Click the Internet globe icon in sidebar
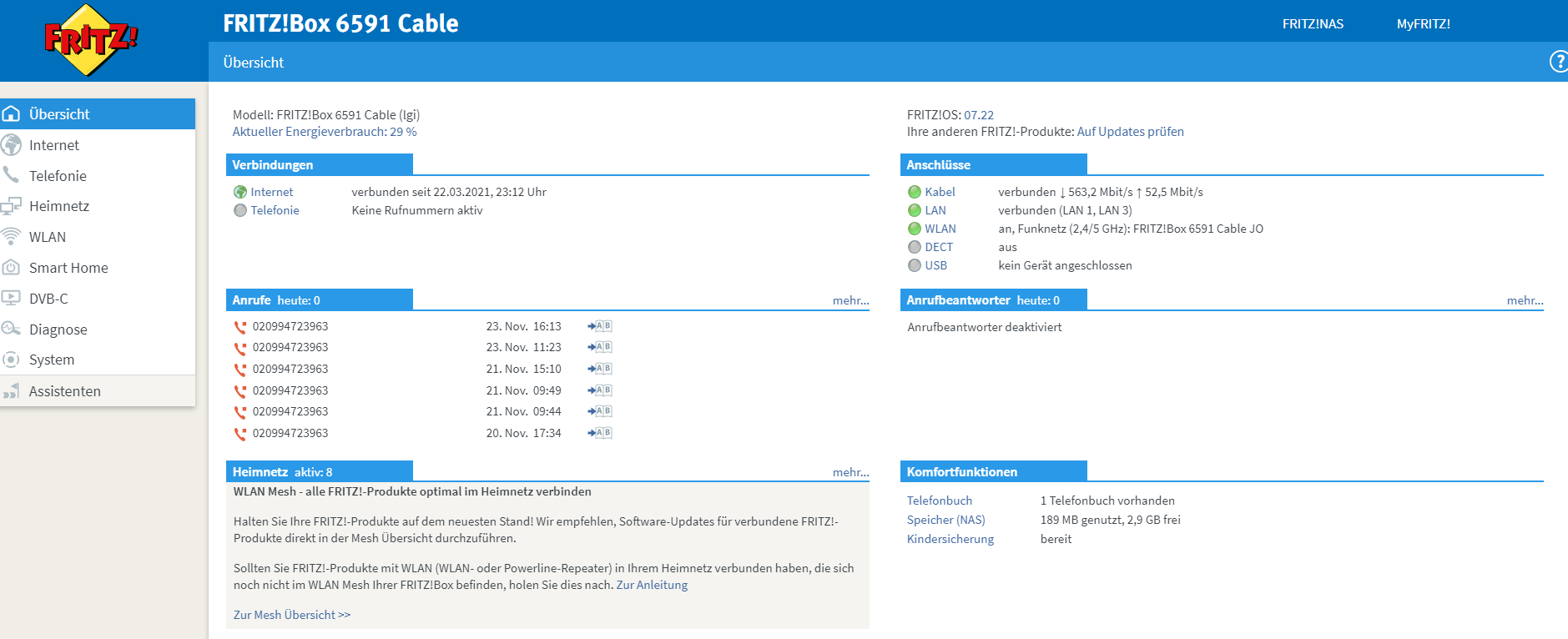 click(12, 144)
